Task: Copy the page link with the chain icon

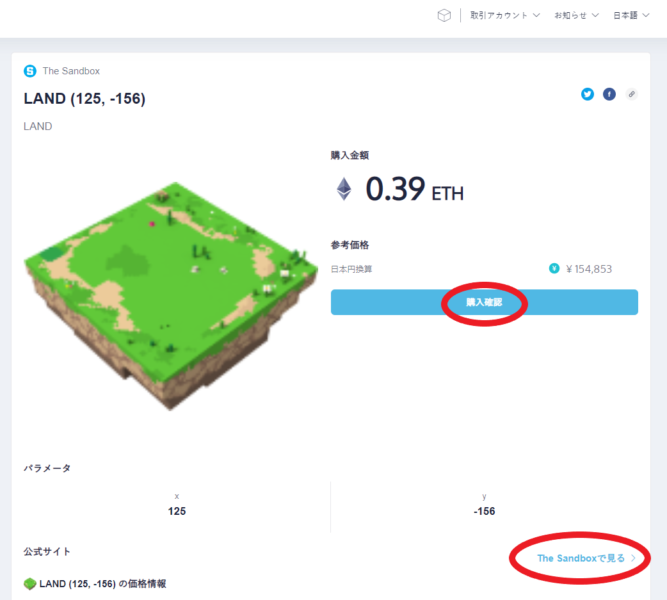Action: click(x=632, y=94)
